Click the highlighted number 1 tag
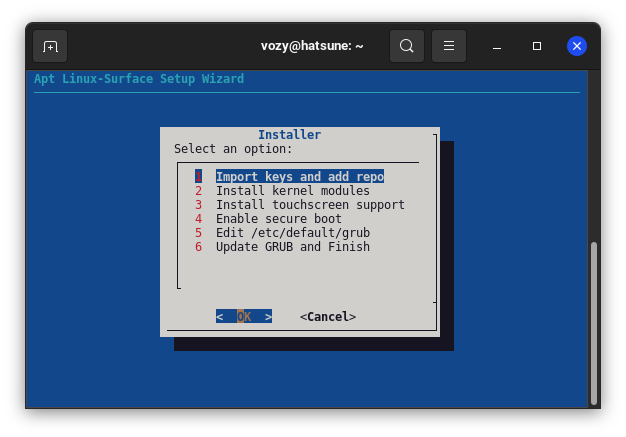The width and height of the screenshot is (626, 437). pos(198,176)
